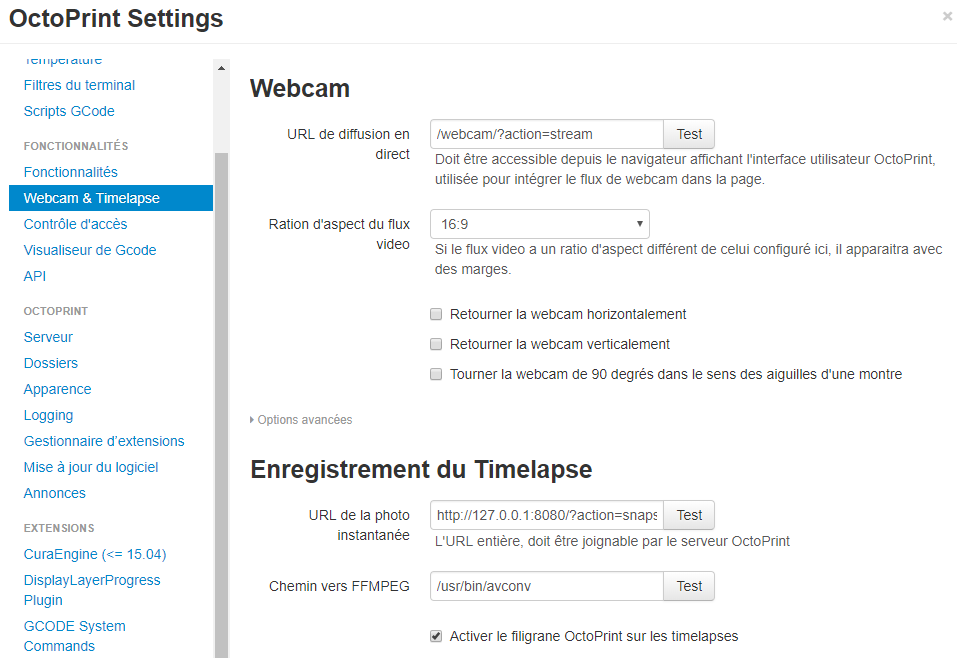Open Mise à jour du logiciel
The width and height of the screenshot is (957, 658).
click(91, 468)
